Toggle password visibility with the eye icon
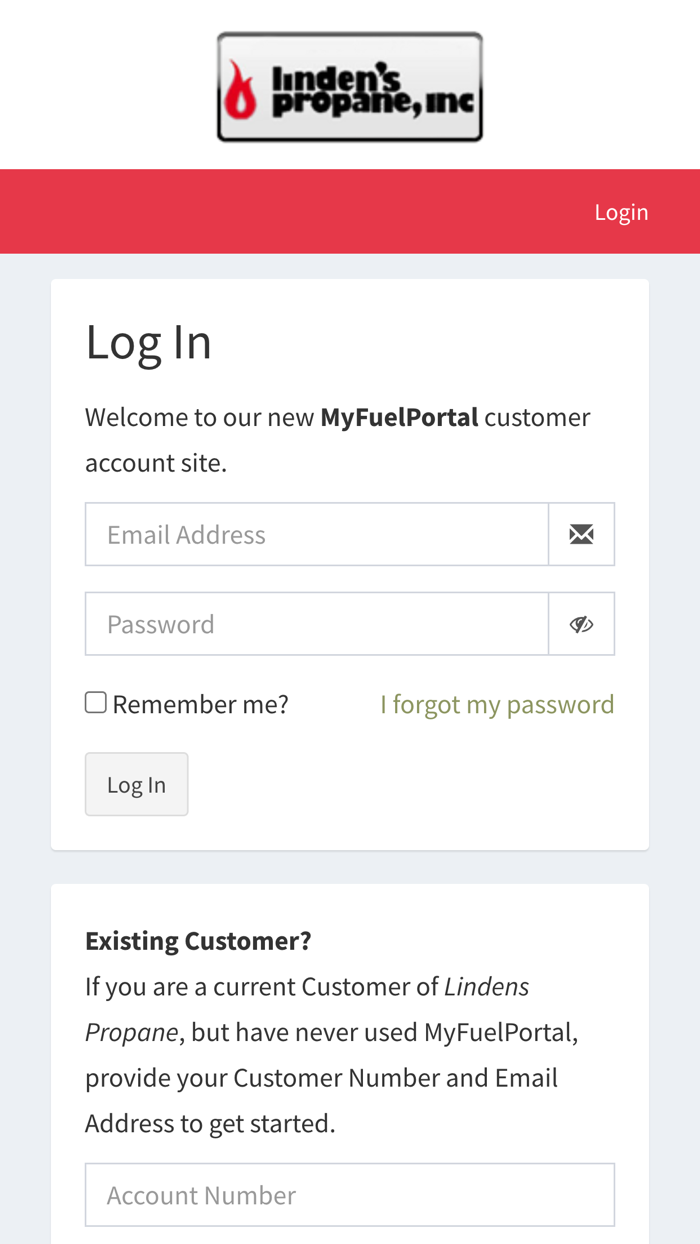Viewport: 700px width, 1244px height. tap(581, 624)
